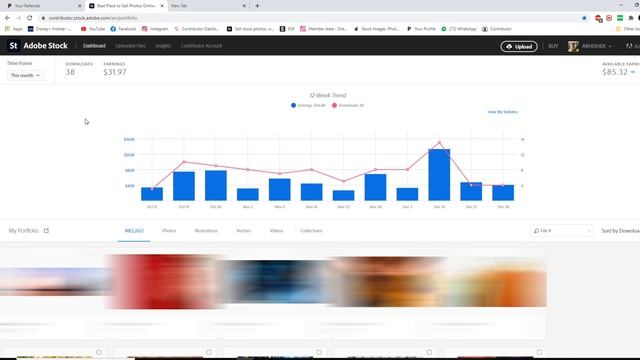Viewport: 640px width, 360px height.
Task: Click the green extension icon in the toolbar
Action: (x=620, y=18)
